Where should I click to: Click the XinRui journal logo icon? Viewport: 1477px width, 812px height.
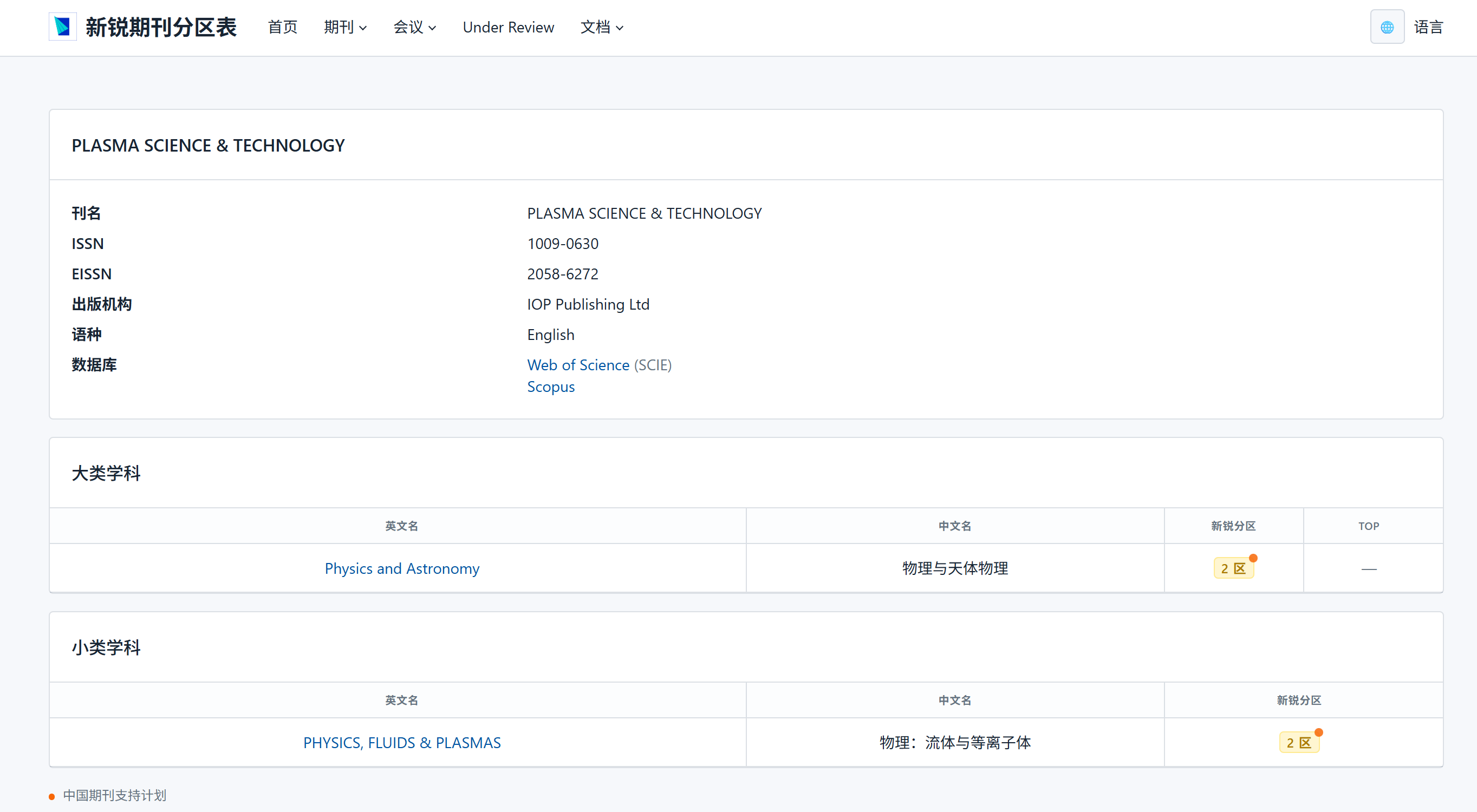[62, 27]
